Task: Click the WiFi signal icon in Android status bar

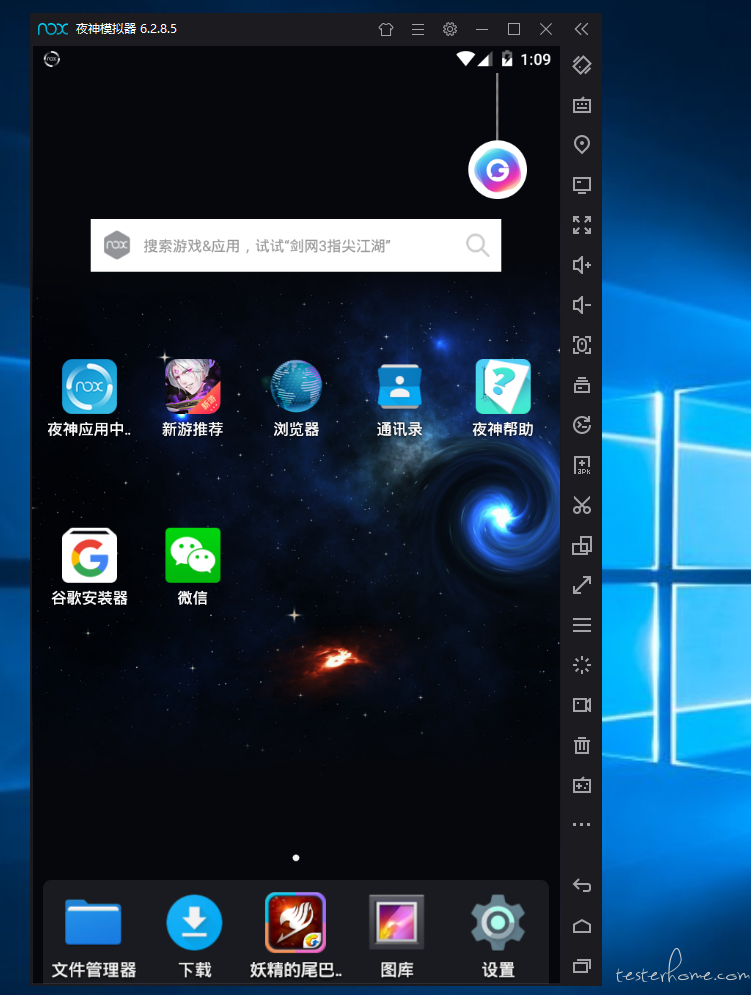Action: pos(465,59)
